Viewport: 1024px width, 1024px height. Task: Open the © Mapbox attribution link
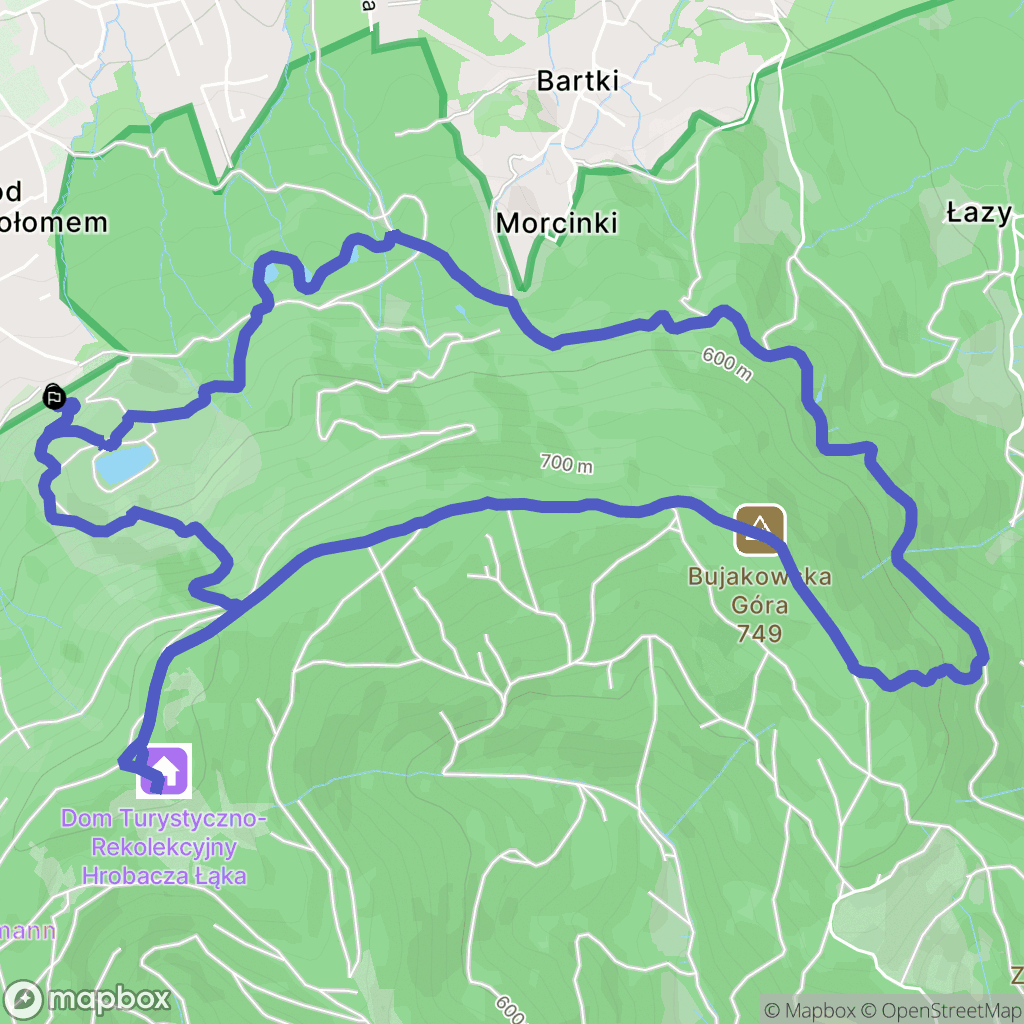(809, 1010)
